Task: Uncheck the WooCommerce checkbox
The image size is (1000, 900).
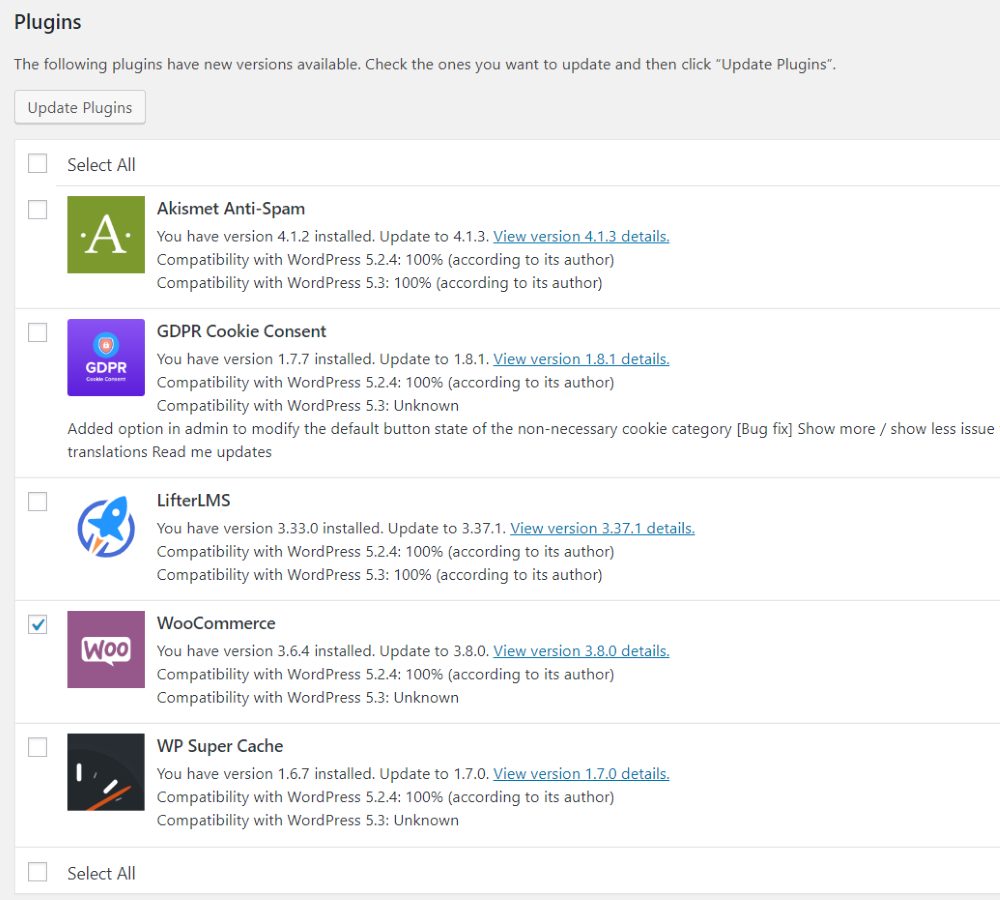Action: click(38, 624)
